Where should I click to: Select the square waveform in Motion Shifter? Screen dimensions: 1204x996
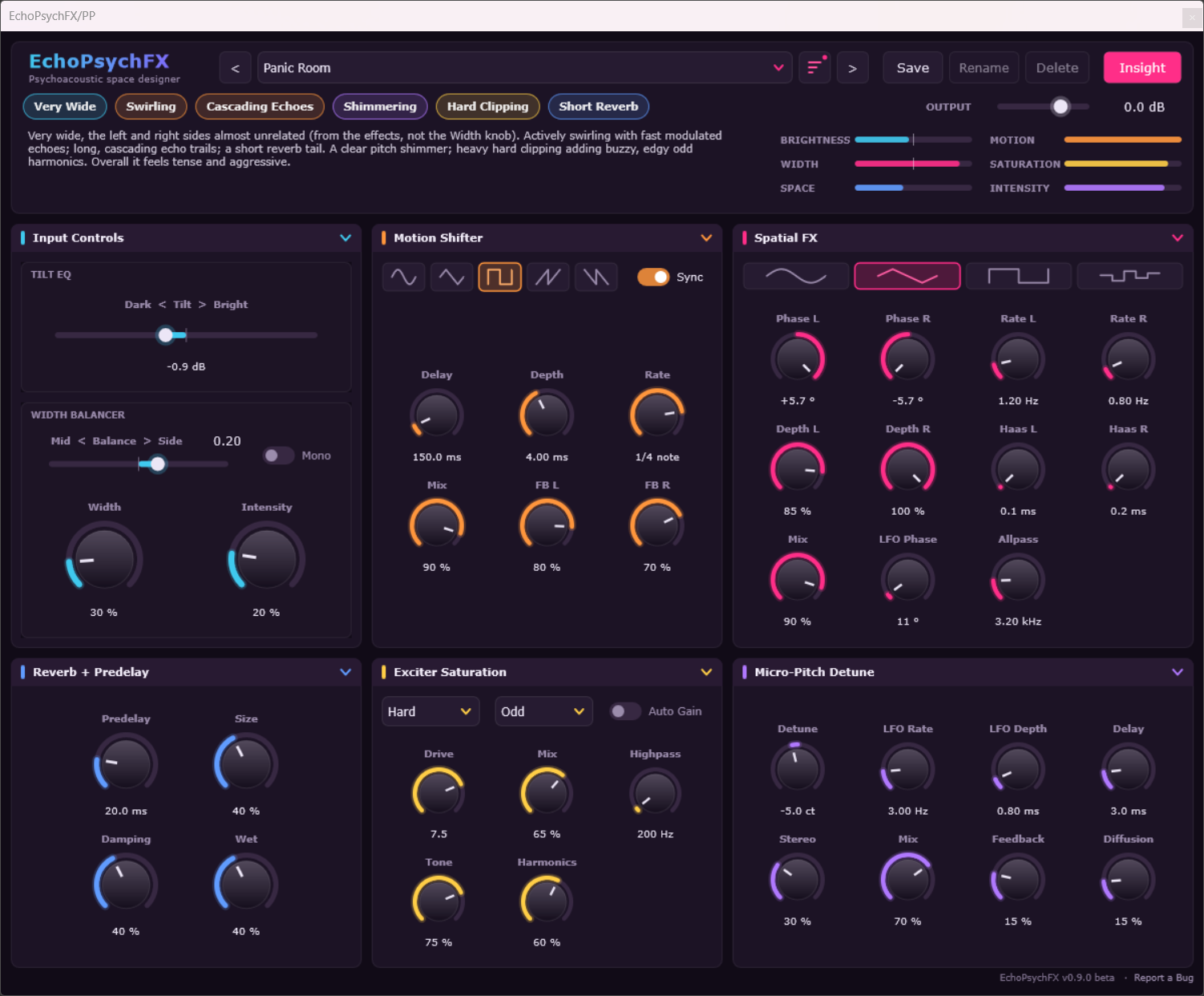point(500,277)
